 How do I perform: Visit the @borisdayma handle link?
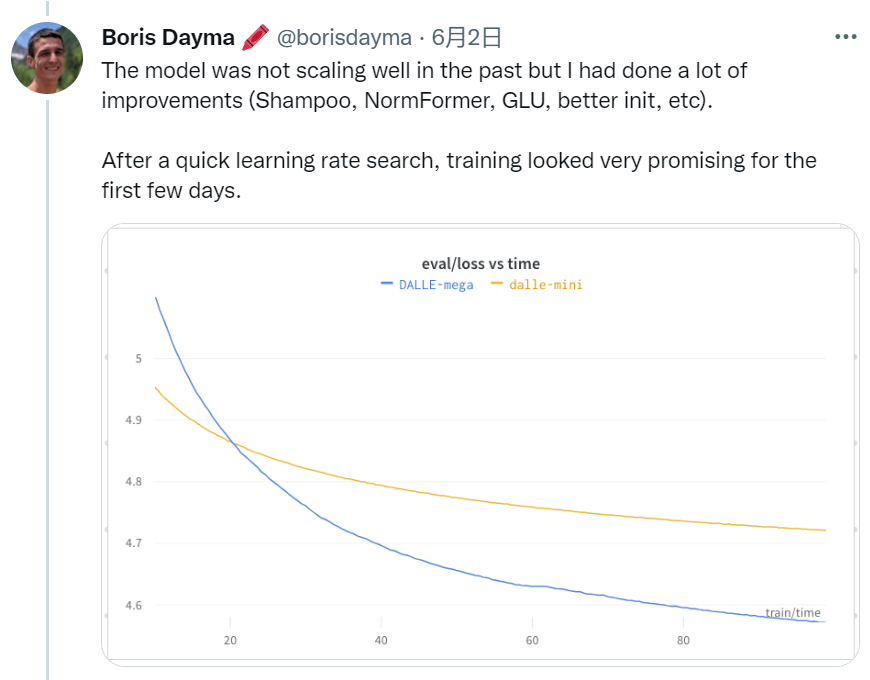tap(343, 38)
